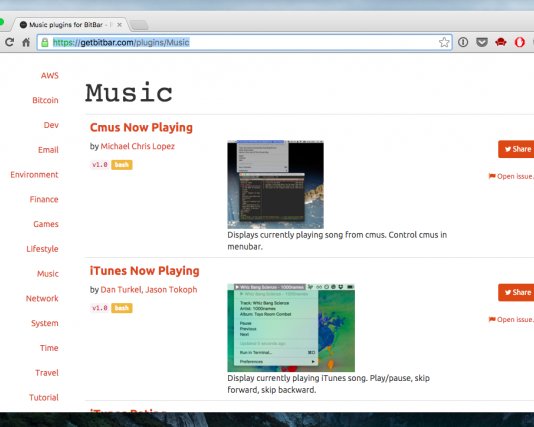Open the Time plugin category
Image resolution: width=534 pixels, height=427 pixels.
pos(49,348)
